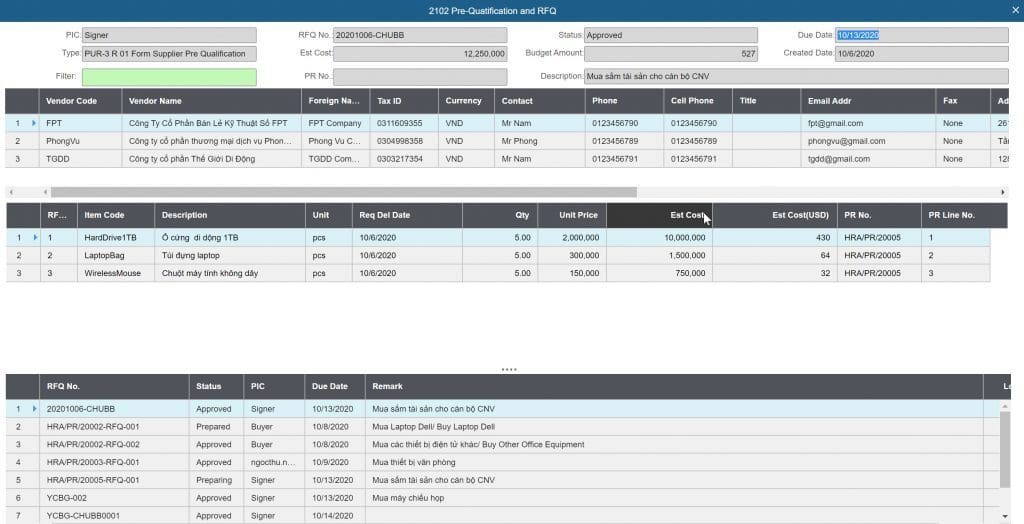
Task: Click the row arrow indicator beside FPT vendor
Action: pyautogui.click(x=33, y=124)
